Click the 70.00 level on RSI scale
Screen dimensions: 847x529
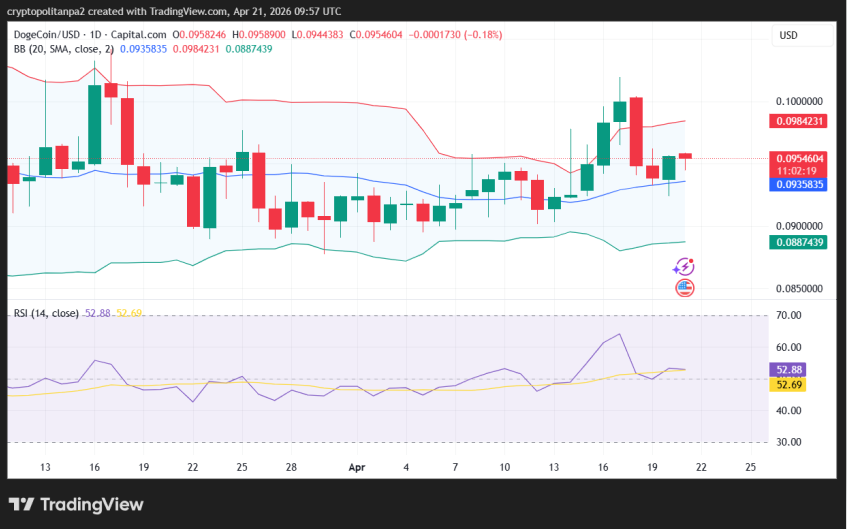(x=790, y=315)
